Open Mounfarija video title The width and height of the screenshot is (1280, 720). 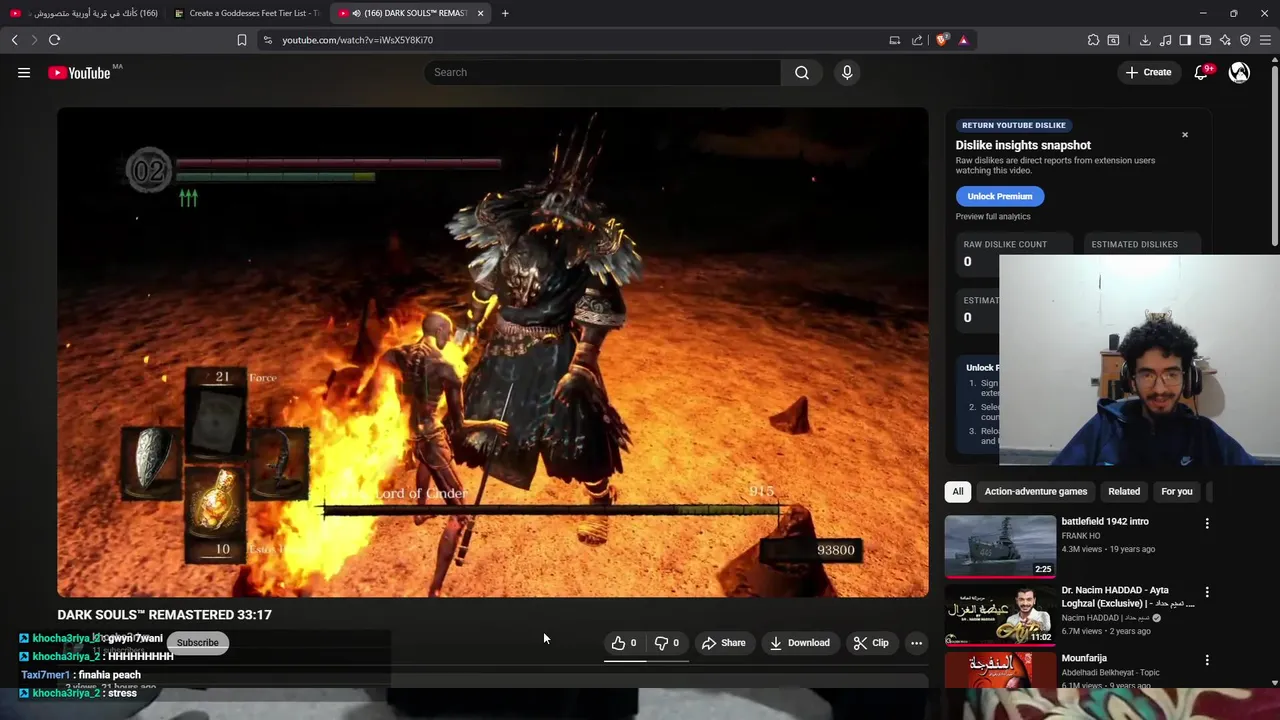pos(1084,659)
